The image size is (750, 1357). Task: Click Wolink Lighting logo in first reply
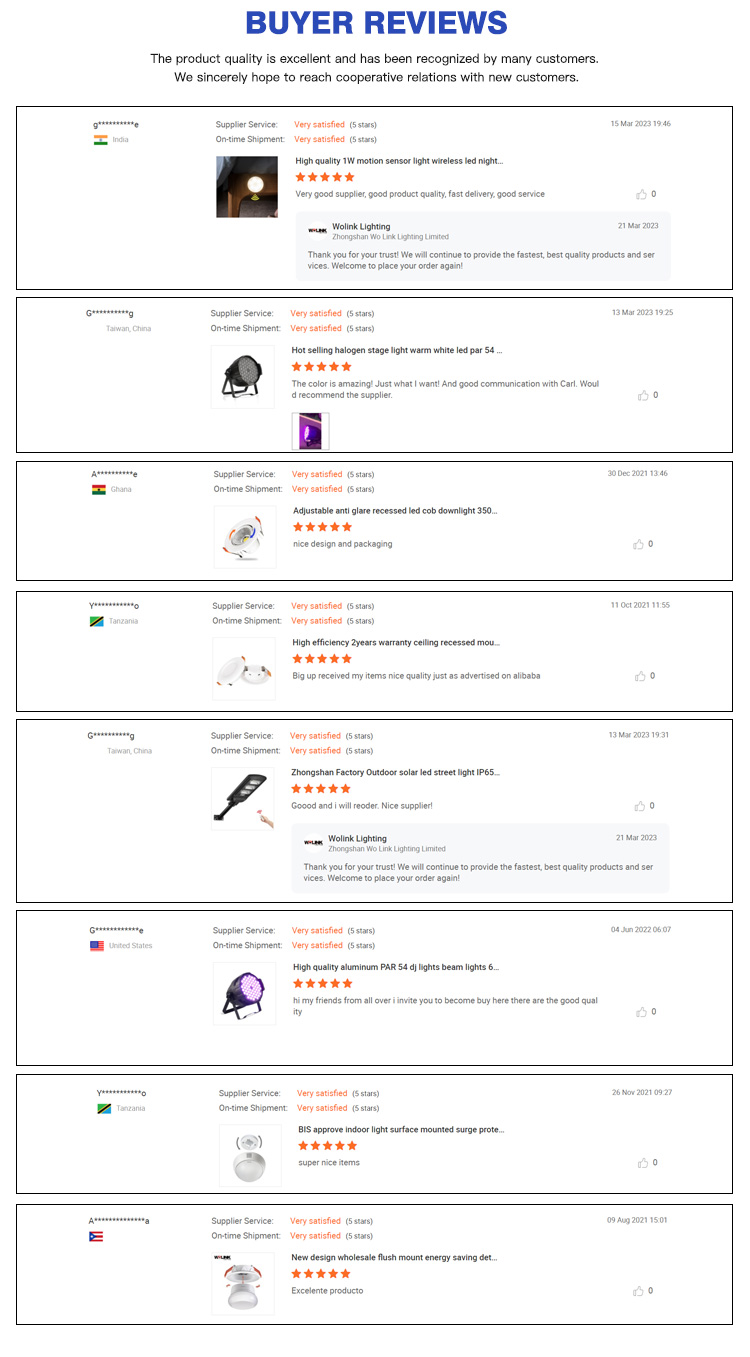(318, 231)
